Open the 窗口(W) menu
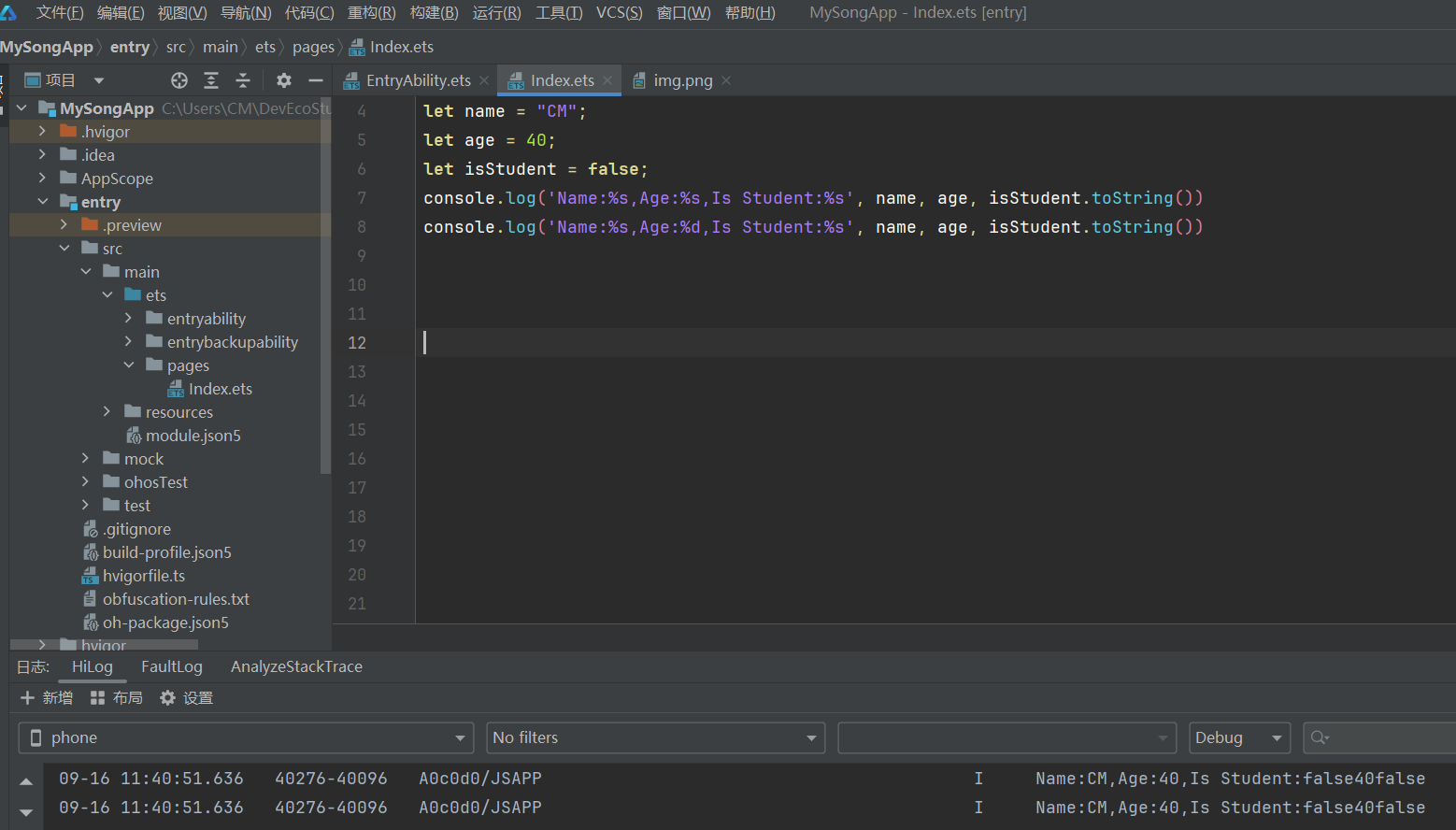Viewport: 1456px width, 830px height. 684,13
